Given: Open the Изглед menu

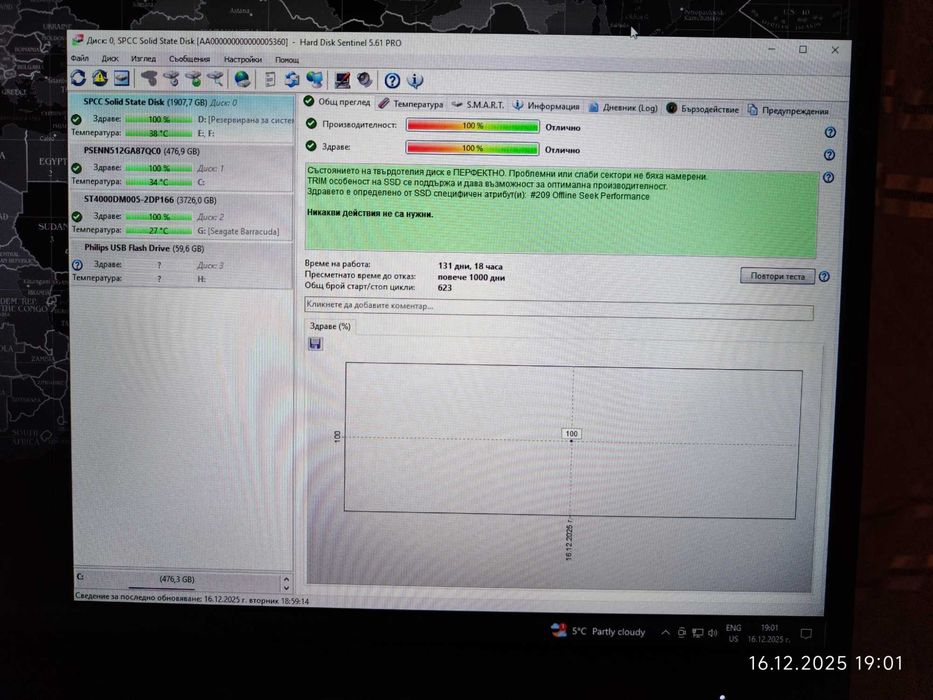Looking at the screenshot, I should (143, 59).
